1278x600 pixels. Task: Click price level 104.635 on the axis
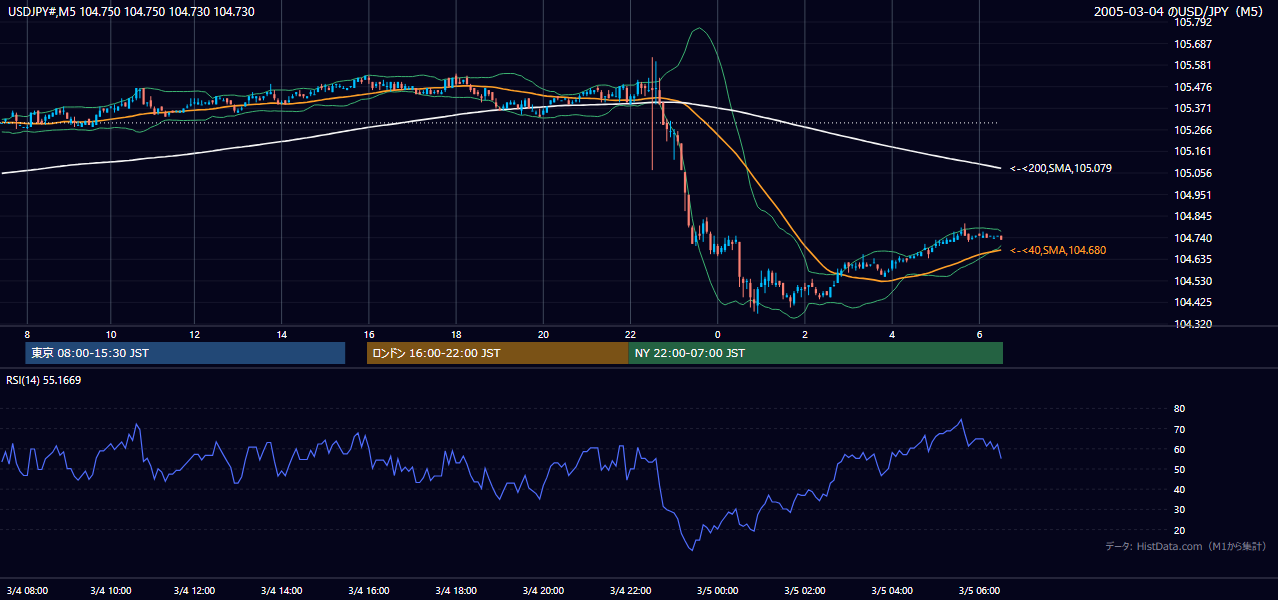click(1192, 259)
